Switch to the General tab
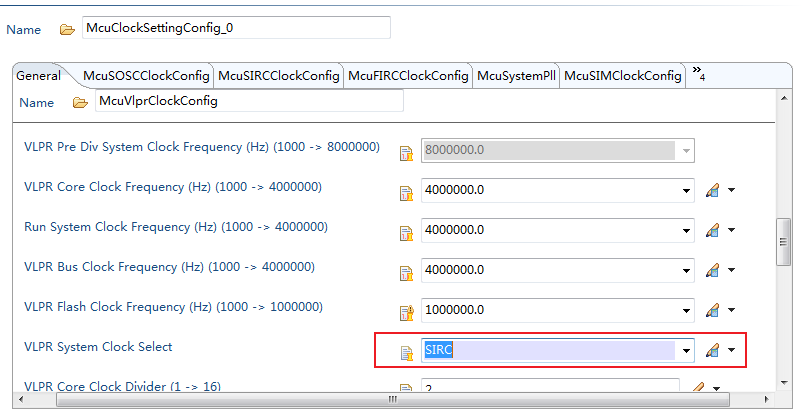The height and width of the screenshot is (419, 805). coord(39,76)
